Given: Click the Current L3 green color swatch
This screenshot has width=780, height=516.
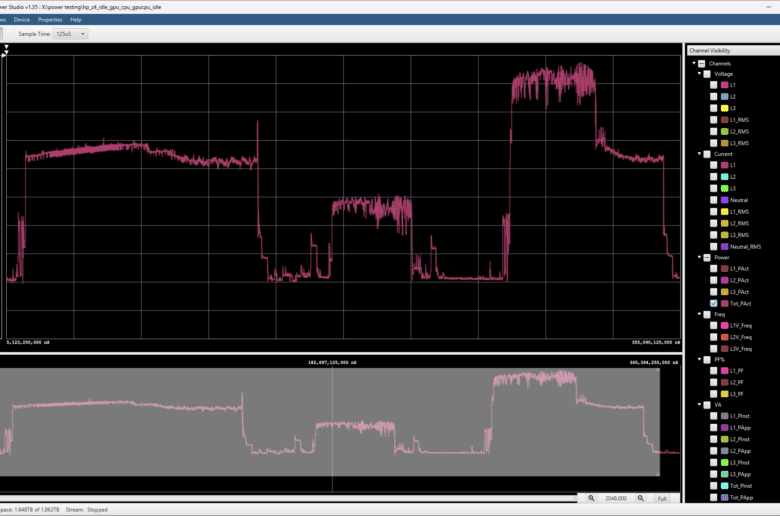Looking at the screenshot, I should [725, 188].
